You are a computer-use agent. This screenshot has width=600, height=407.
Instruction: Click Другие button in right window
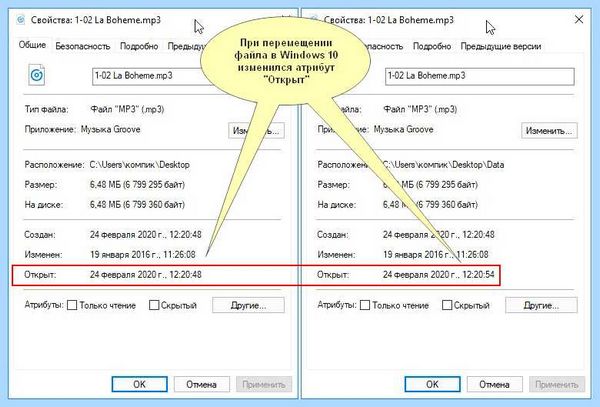click(x=541, y=305)
